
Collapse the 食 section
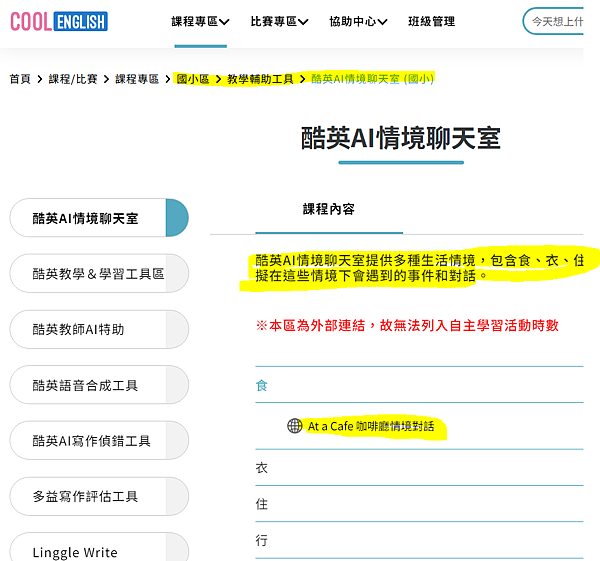click(419, 385)
